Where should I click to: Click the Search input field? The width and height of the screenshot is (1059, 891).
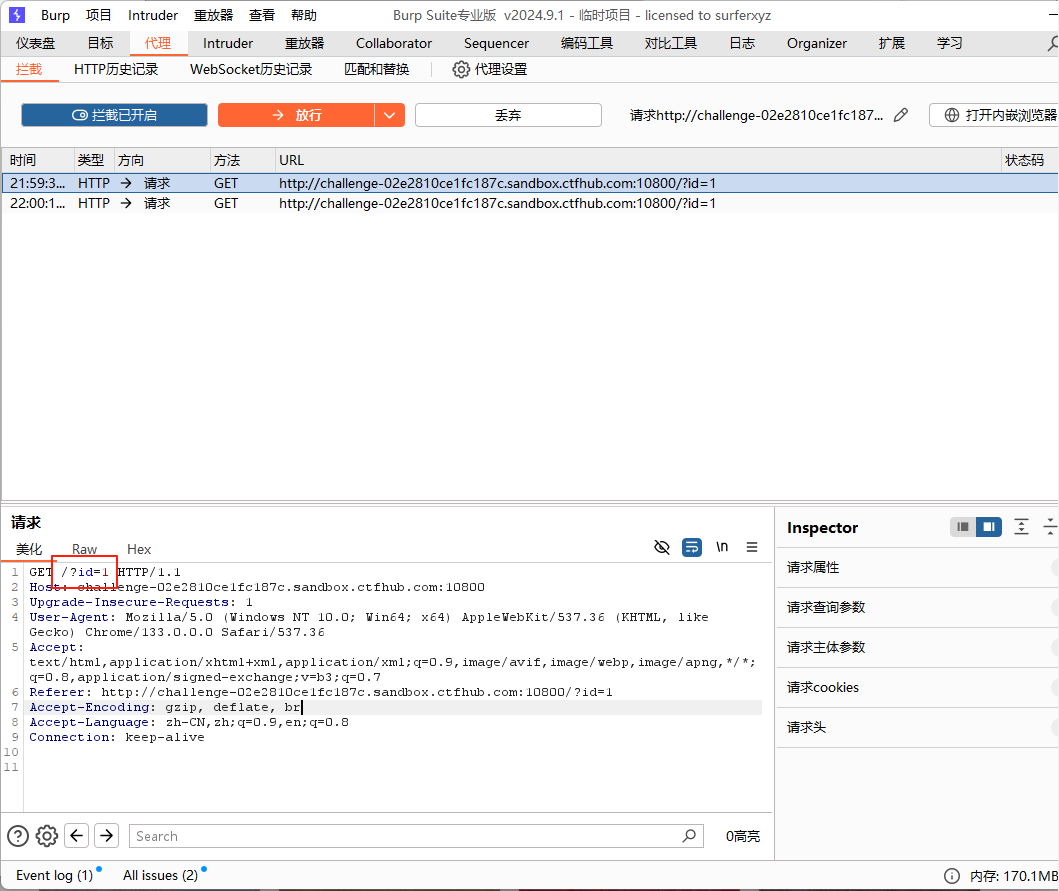(x=416, y=836)
